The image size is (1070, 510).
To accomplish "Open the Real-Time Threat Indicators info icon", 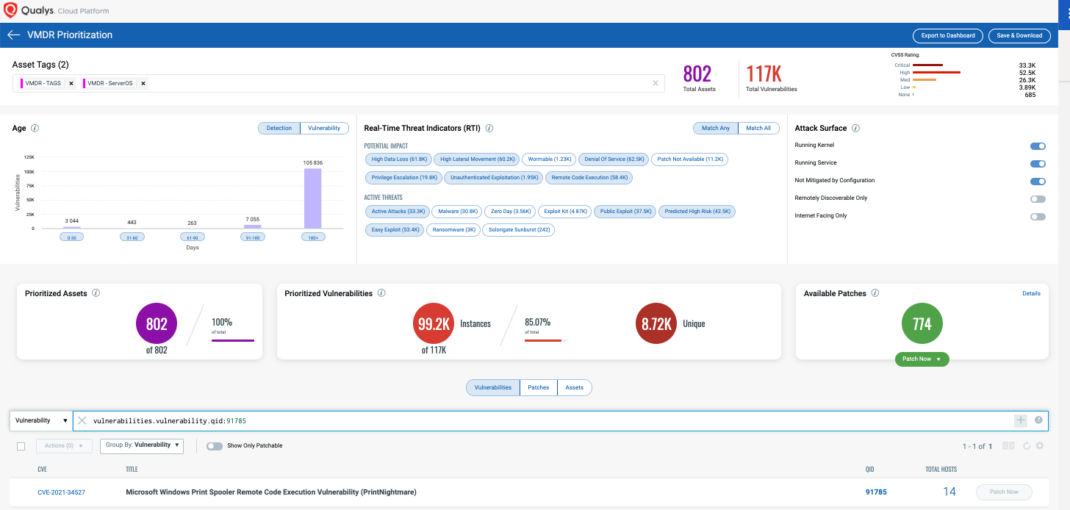I will pos(489,128).
